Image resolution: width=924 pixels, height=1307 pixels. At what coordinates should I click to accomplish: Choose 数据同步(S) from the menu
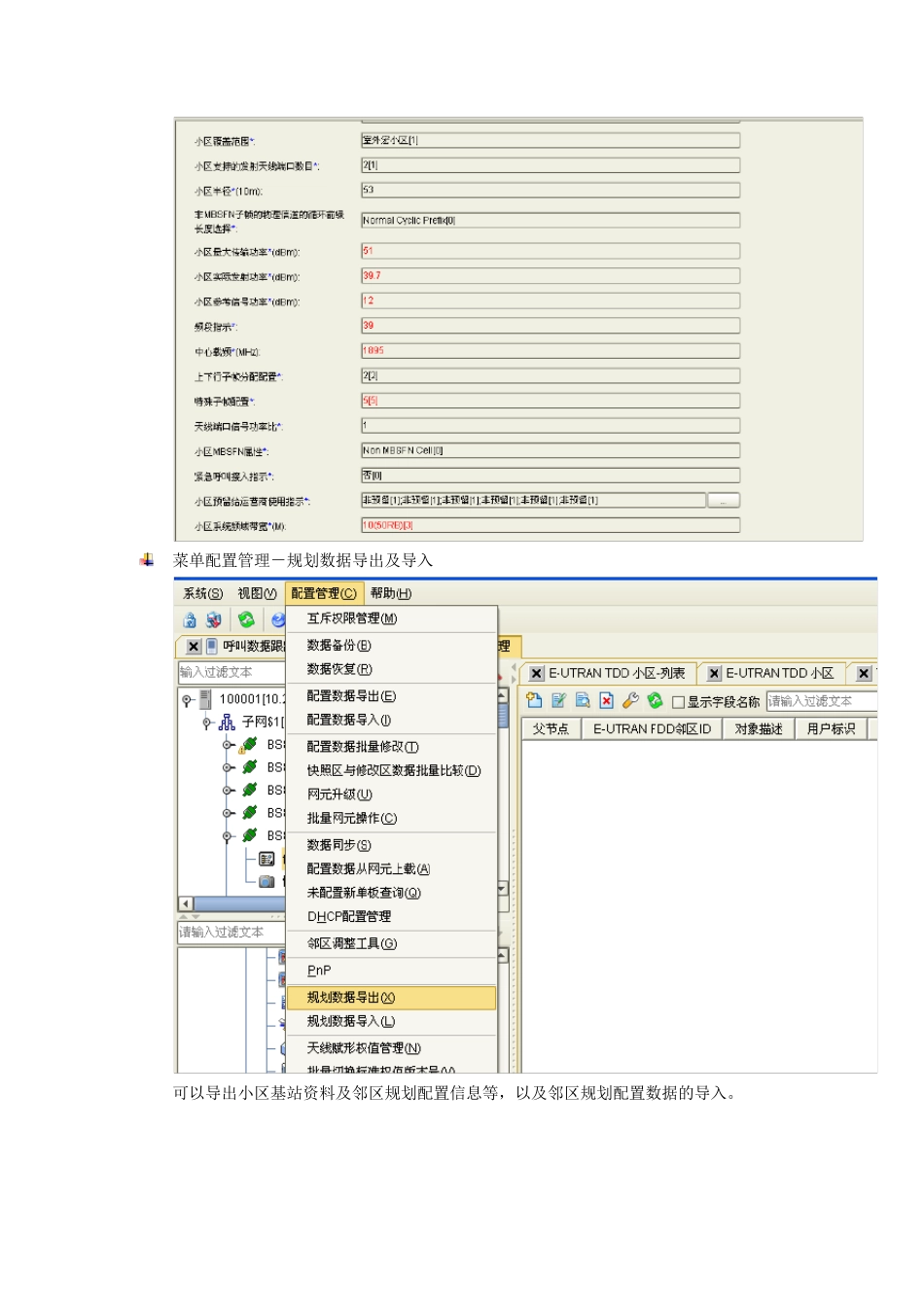(391, 845)
